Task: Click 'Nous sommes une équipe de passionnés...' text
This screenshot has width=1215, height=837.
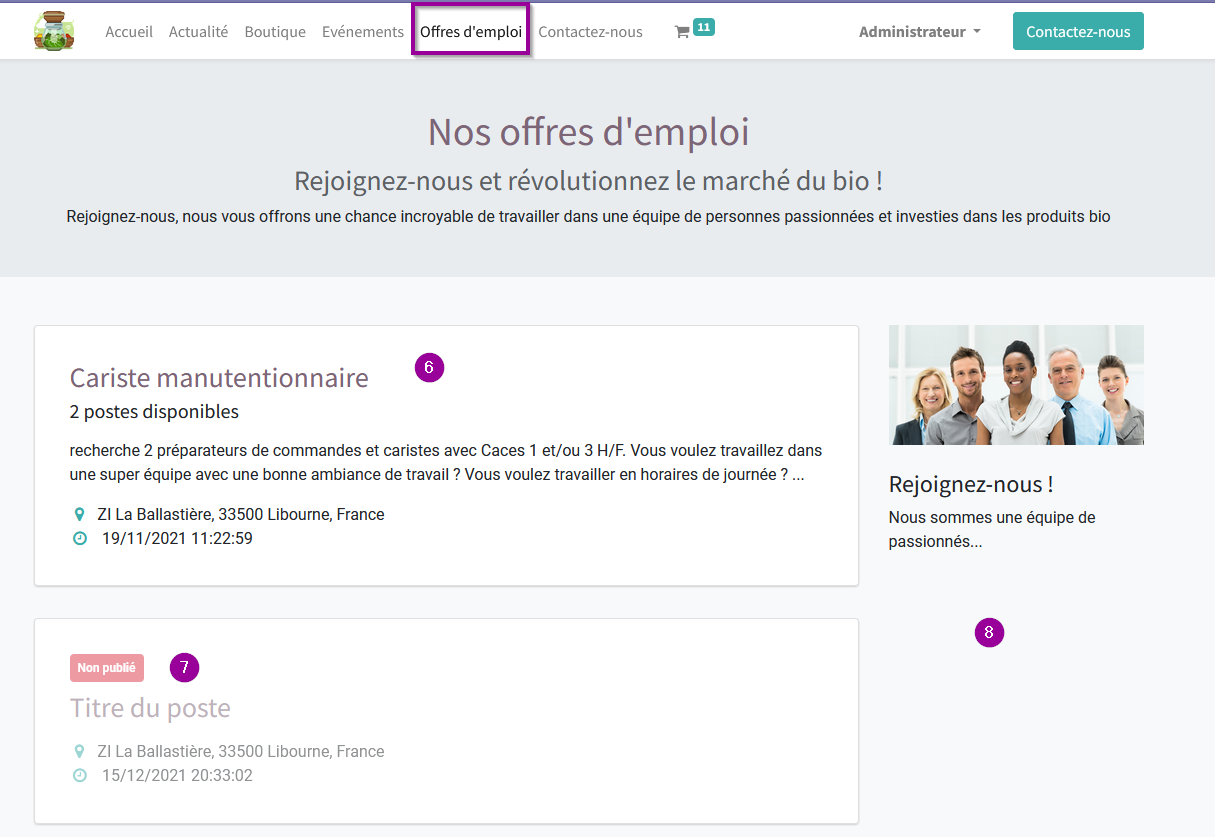Action: pyautogui.click(x=992, y=530)
